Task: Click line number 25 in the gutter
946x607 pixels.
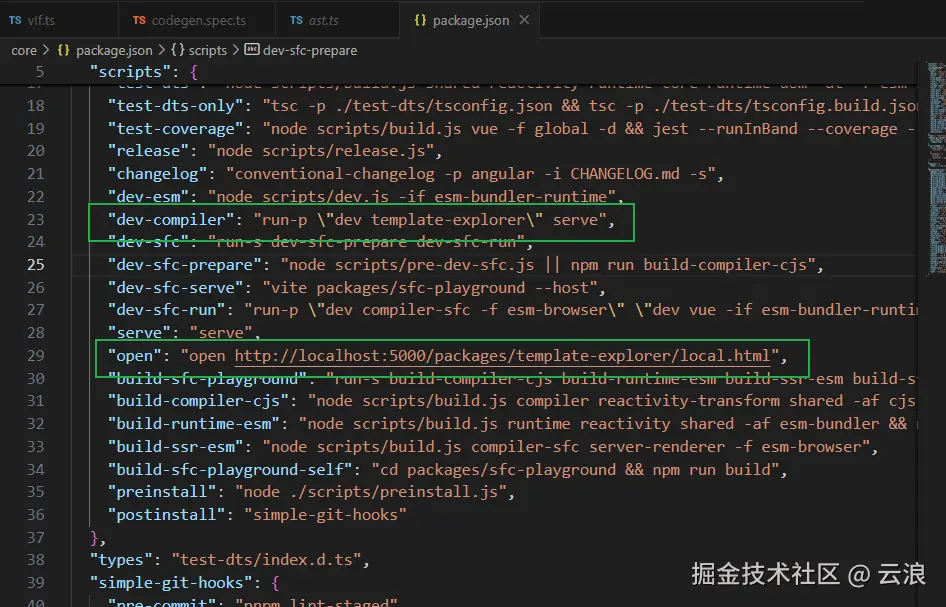Action: [36, 265]
